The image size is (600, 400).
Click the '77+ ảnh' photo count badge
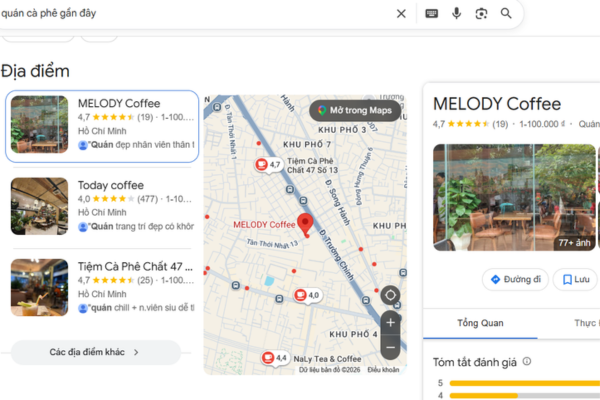point(574,243)
